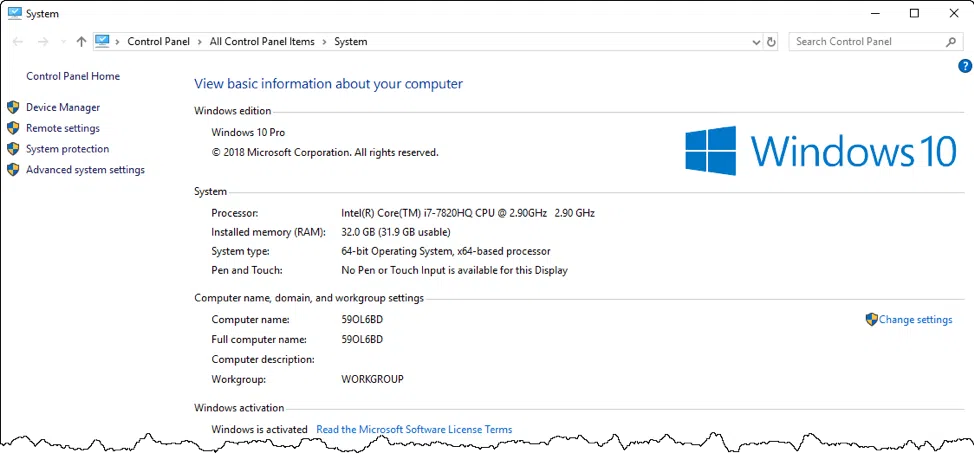This screenshot has height=458, width=974.
Task: Click shield icon beside Change settings
Action: point(872,319)
